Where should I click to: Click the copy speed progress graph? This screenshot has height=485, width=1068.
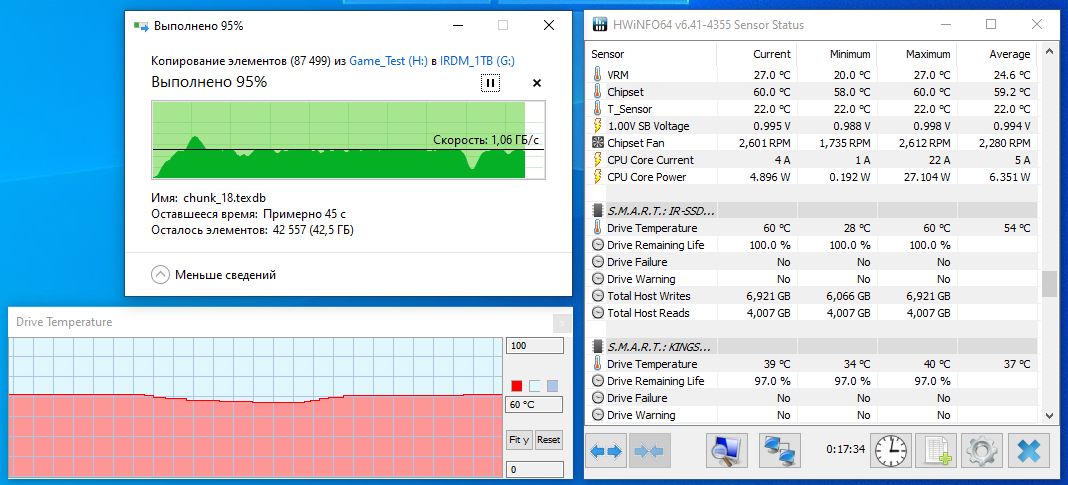click(x=348, y=140)
